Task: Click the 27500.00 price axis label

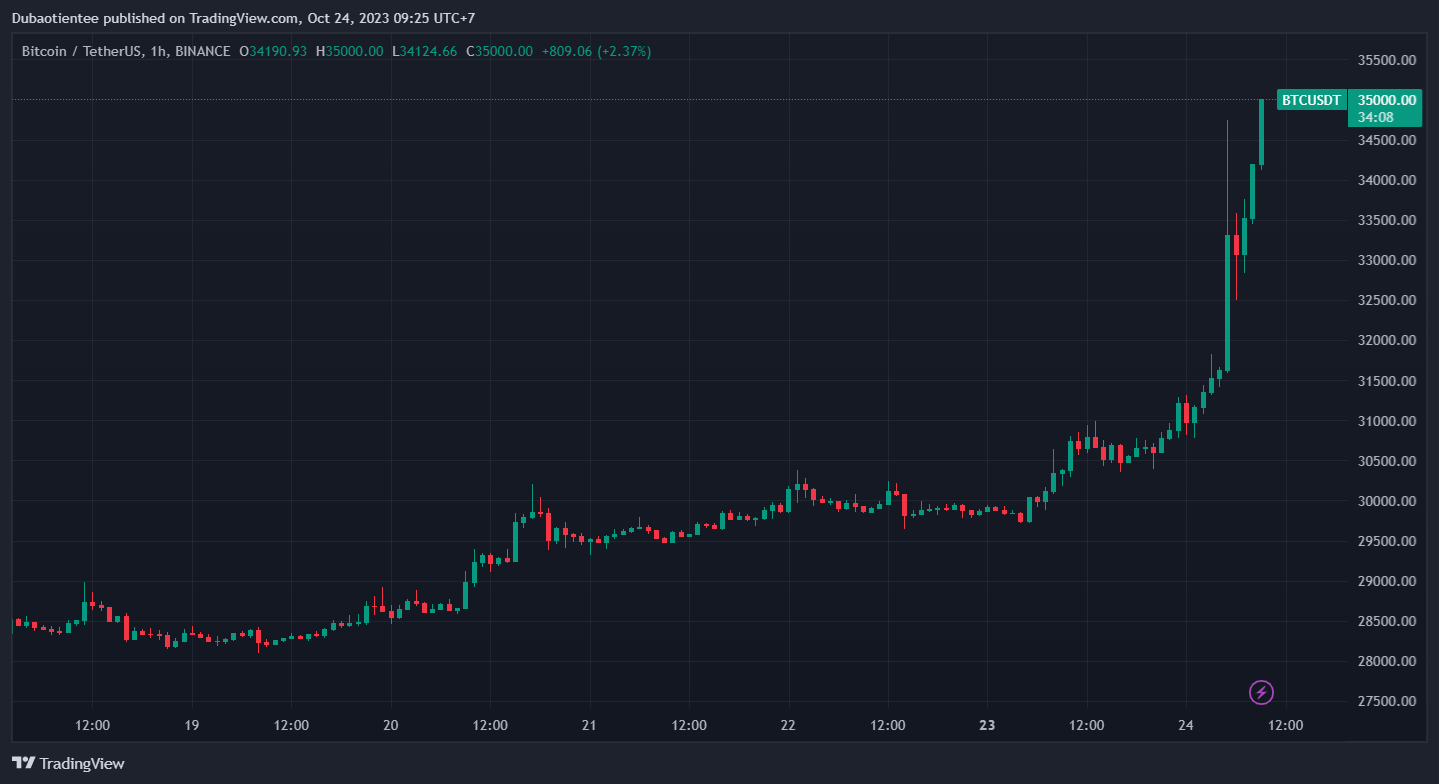Action: point(1387,701)
